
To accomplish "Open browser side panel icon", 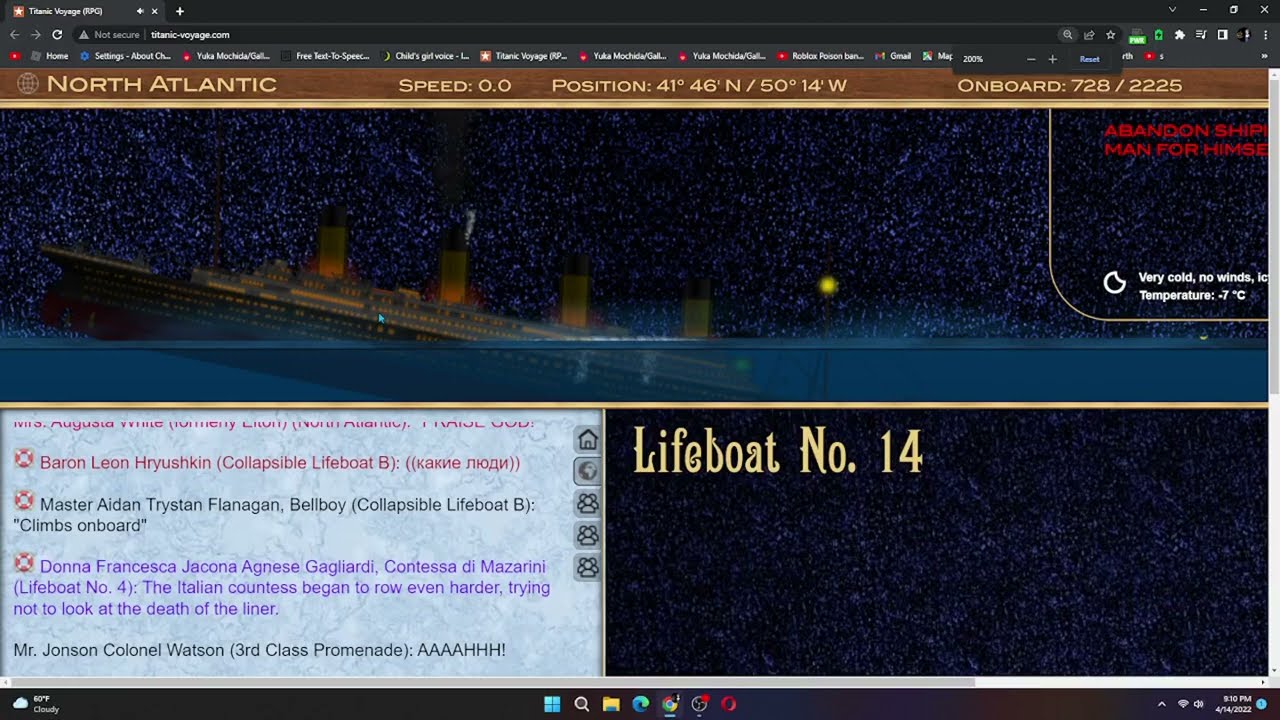I will coord(1222,34).
